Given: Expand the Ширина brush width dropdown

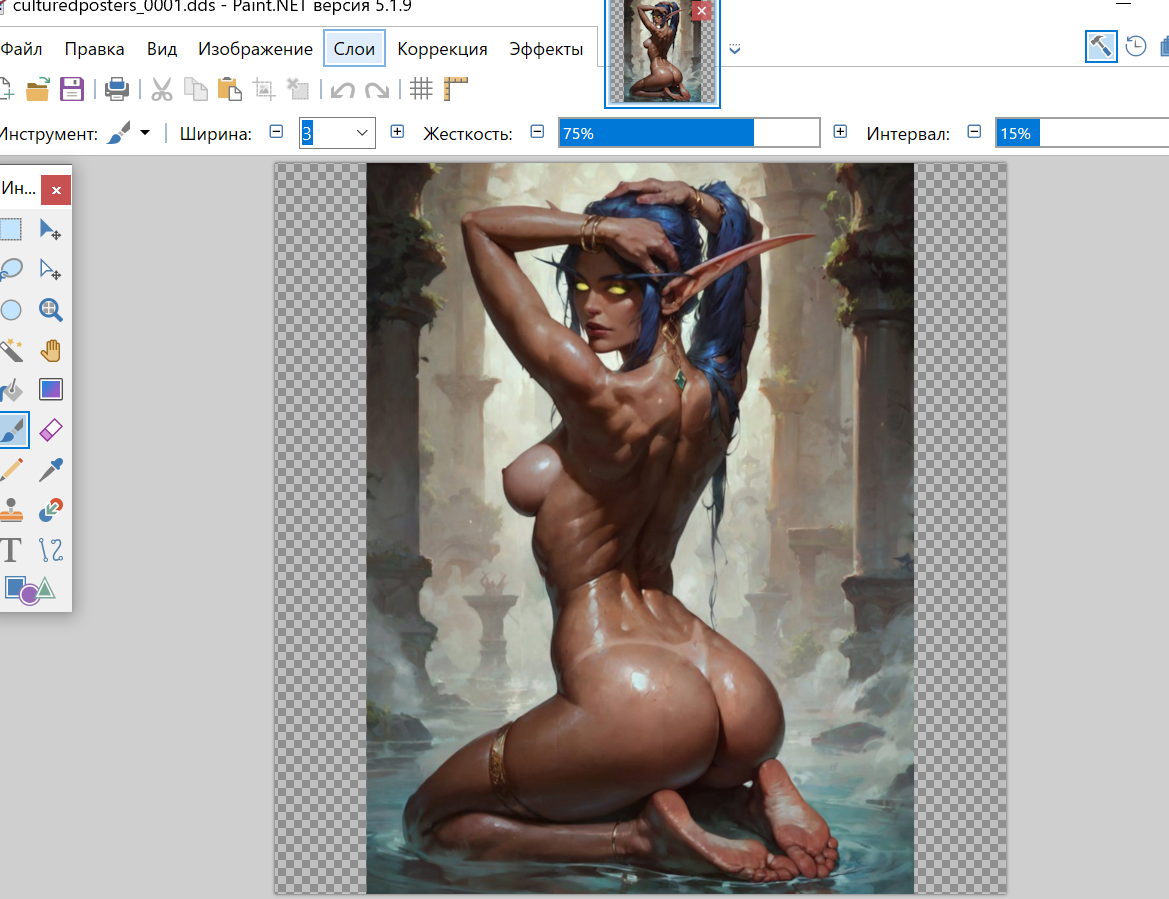Looking at the screenshot, I should pyautogui.click(x=362, y=133).
